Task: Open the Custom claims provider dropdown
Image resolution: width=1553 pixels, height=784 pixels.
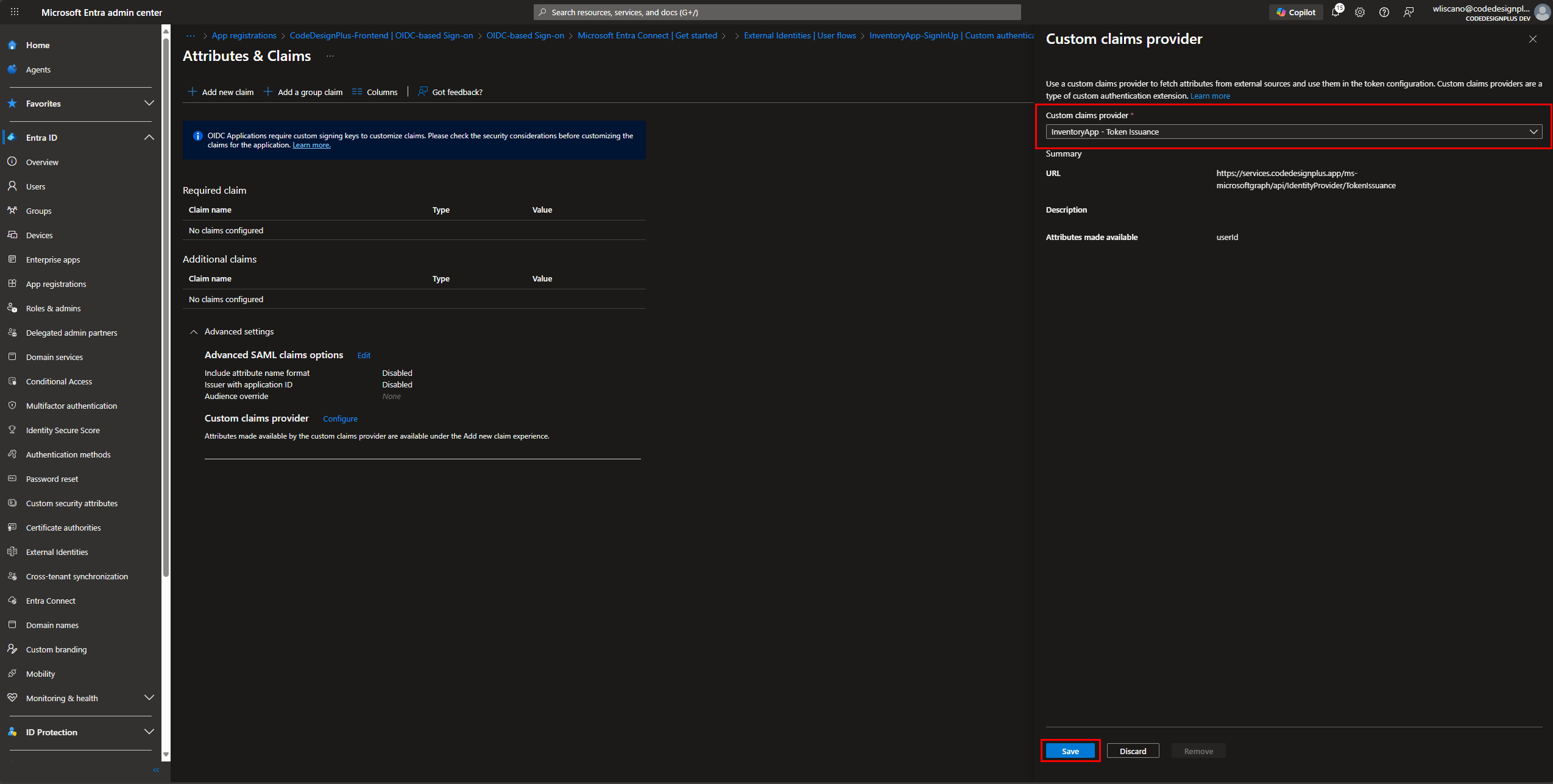Action: 1294,132
